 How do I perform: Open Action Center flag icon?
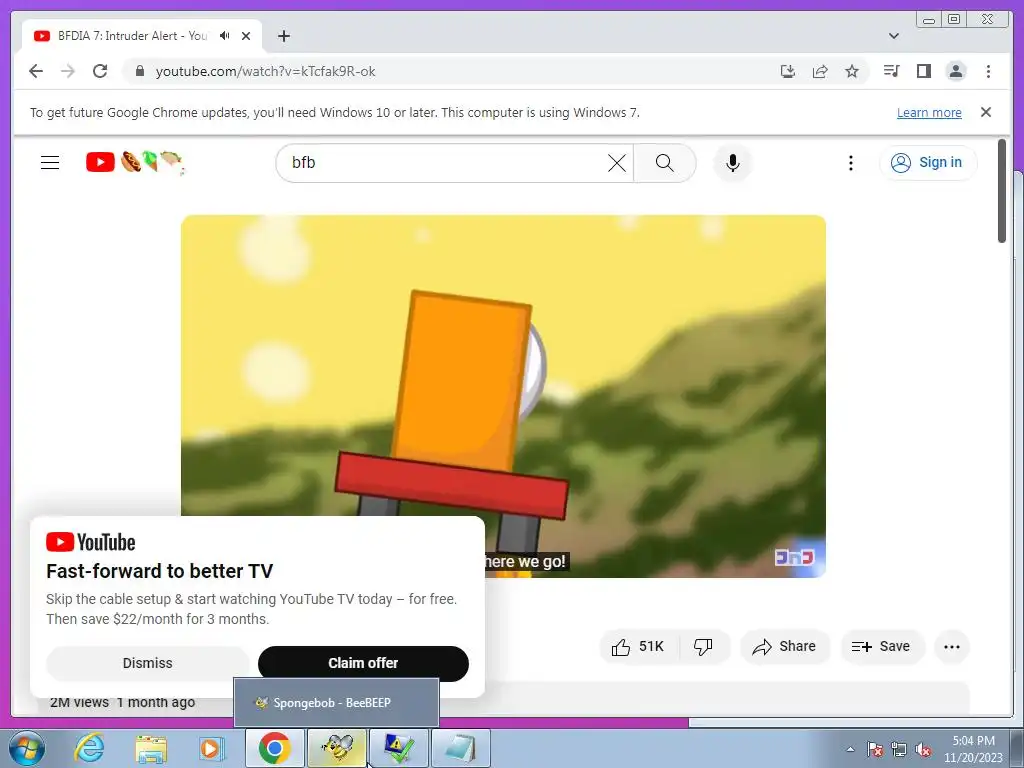coord(875,749)
